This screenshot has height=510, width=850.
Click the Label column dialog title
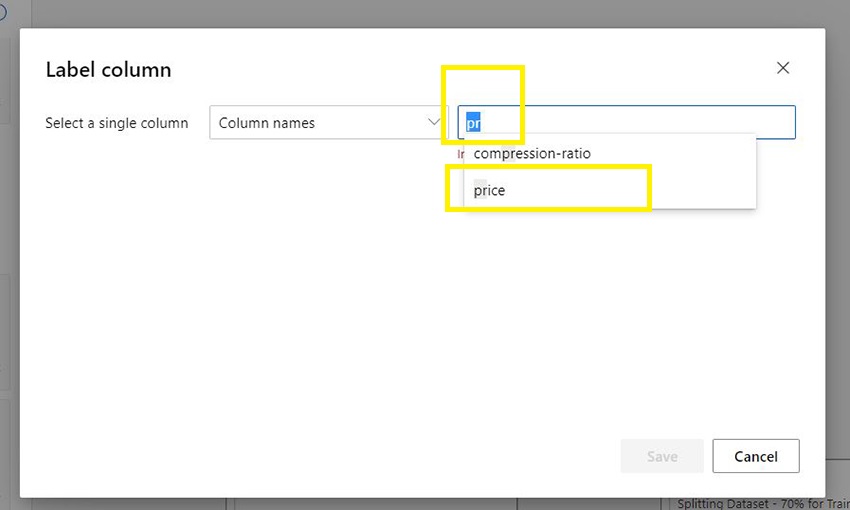[108, 70]
